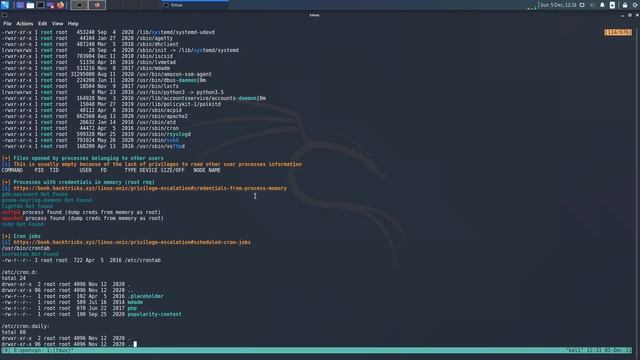Click the /usr/sbin/acpid path text
Image resolution: width=640 pixels, height=360 pixels.
(x=159, y=110)
